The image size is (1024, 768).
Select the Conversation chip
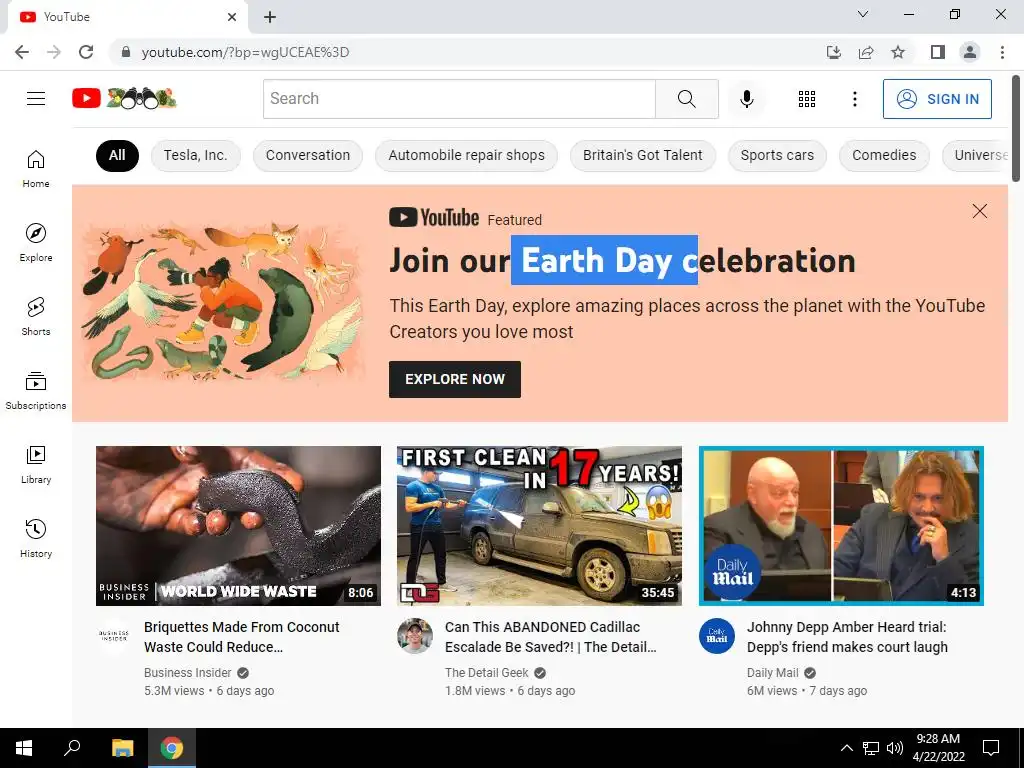pyautogui.click(x=308, y=155)
